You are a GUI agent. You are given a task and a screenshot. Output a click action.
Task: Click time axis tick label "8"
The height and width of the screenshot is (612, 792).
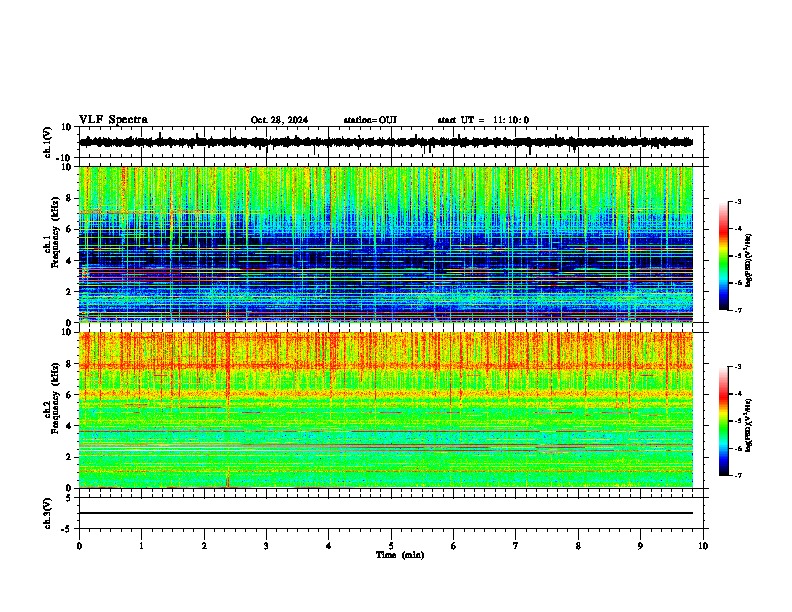point(578,546)
